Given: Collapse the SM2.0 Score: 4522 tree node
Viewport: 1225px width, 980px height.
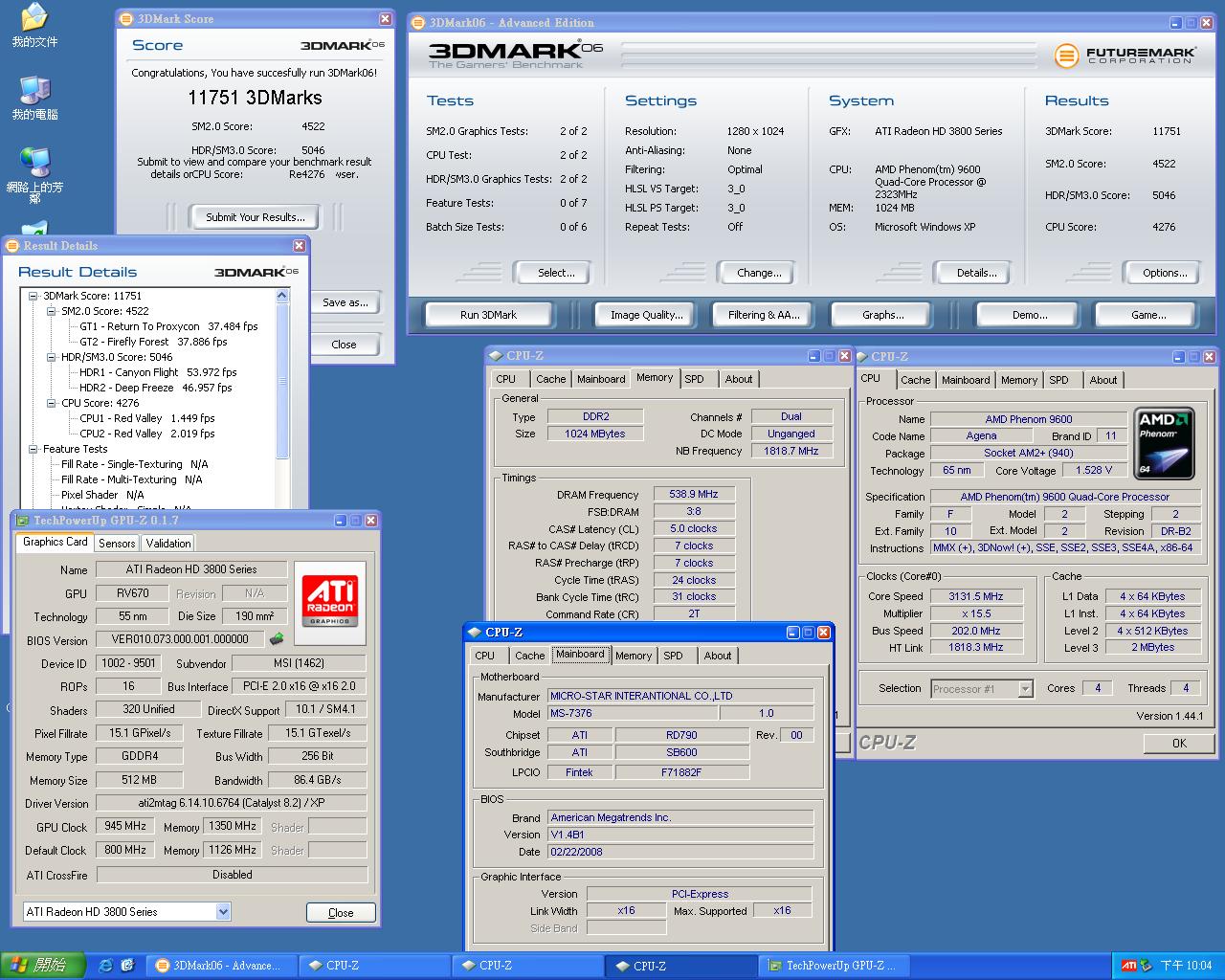Looking at the screenshot, I should [52, 311].
